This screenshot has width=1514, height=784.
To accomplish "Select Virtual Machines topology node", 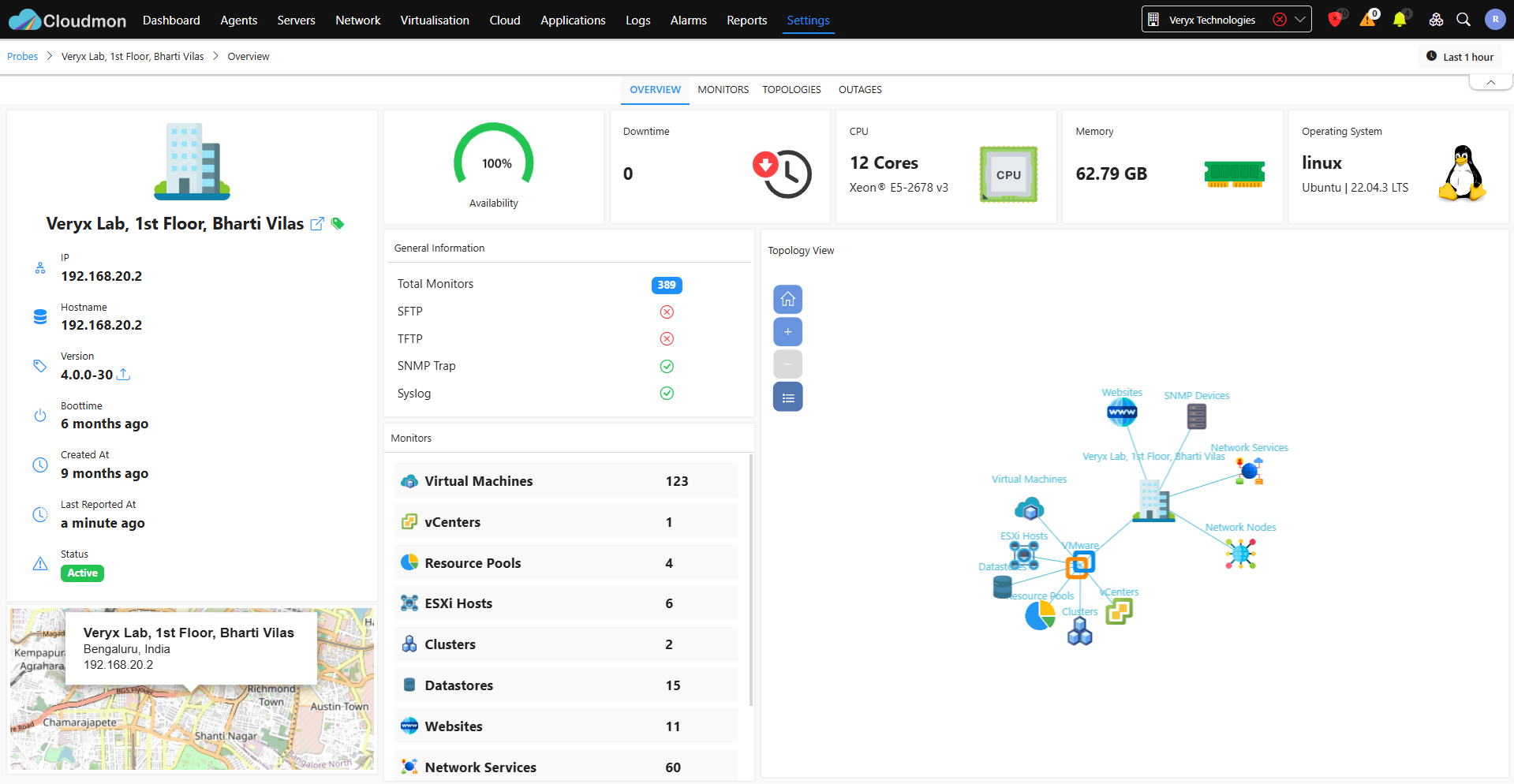I will tap(1029, 509).
